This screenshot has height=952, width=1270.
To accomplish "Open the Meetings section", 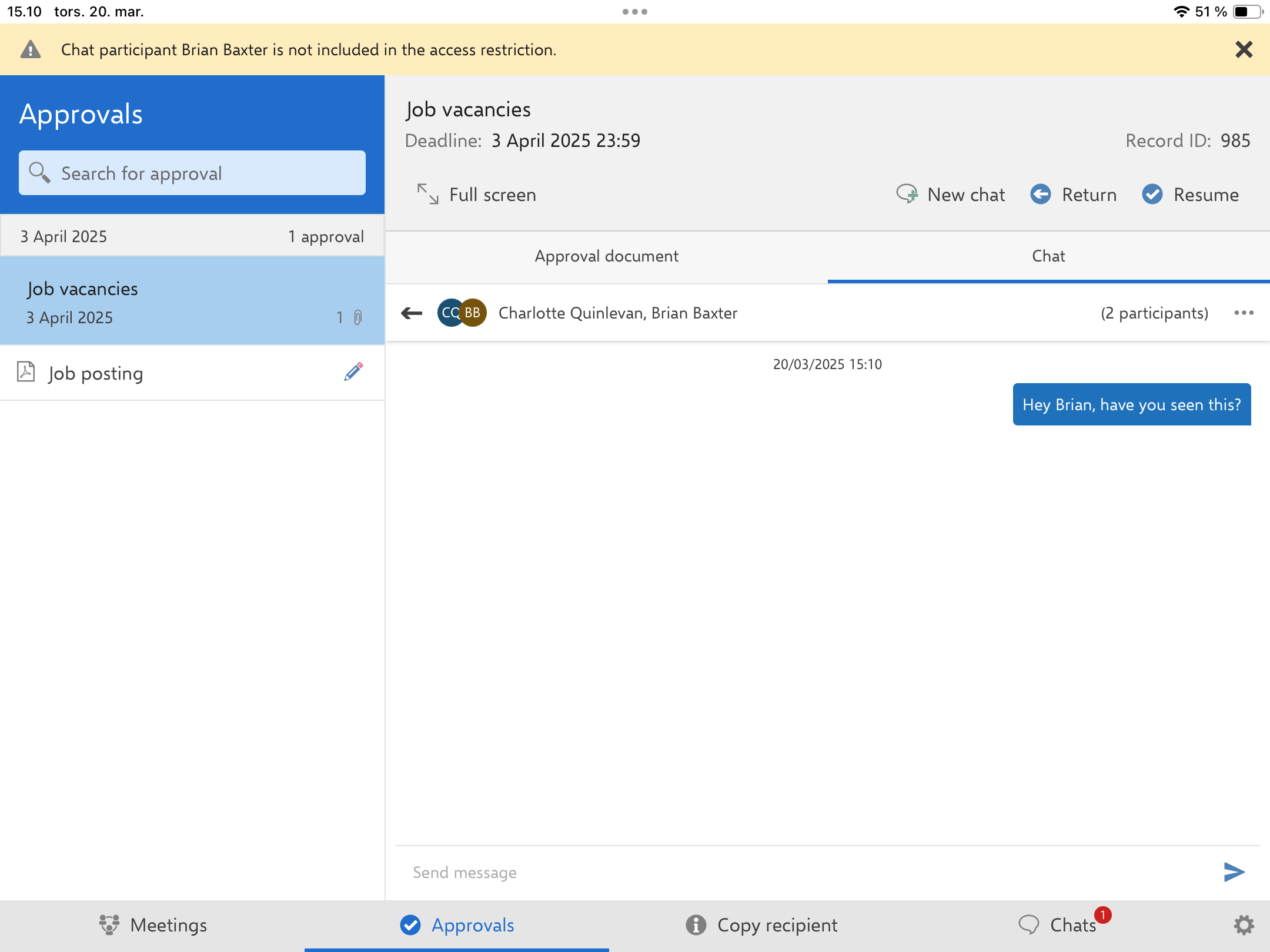I will [153, 925].
